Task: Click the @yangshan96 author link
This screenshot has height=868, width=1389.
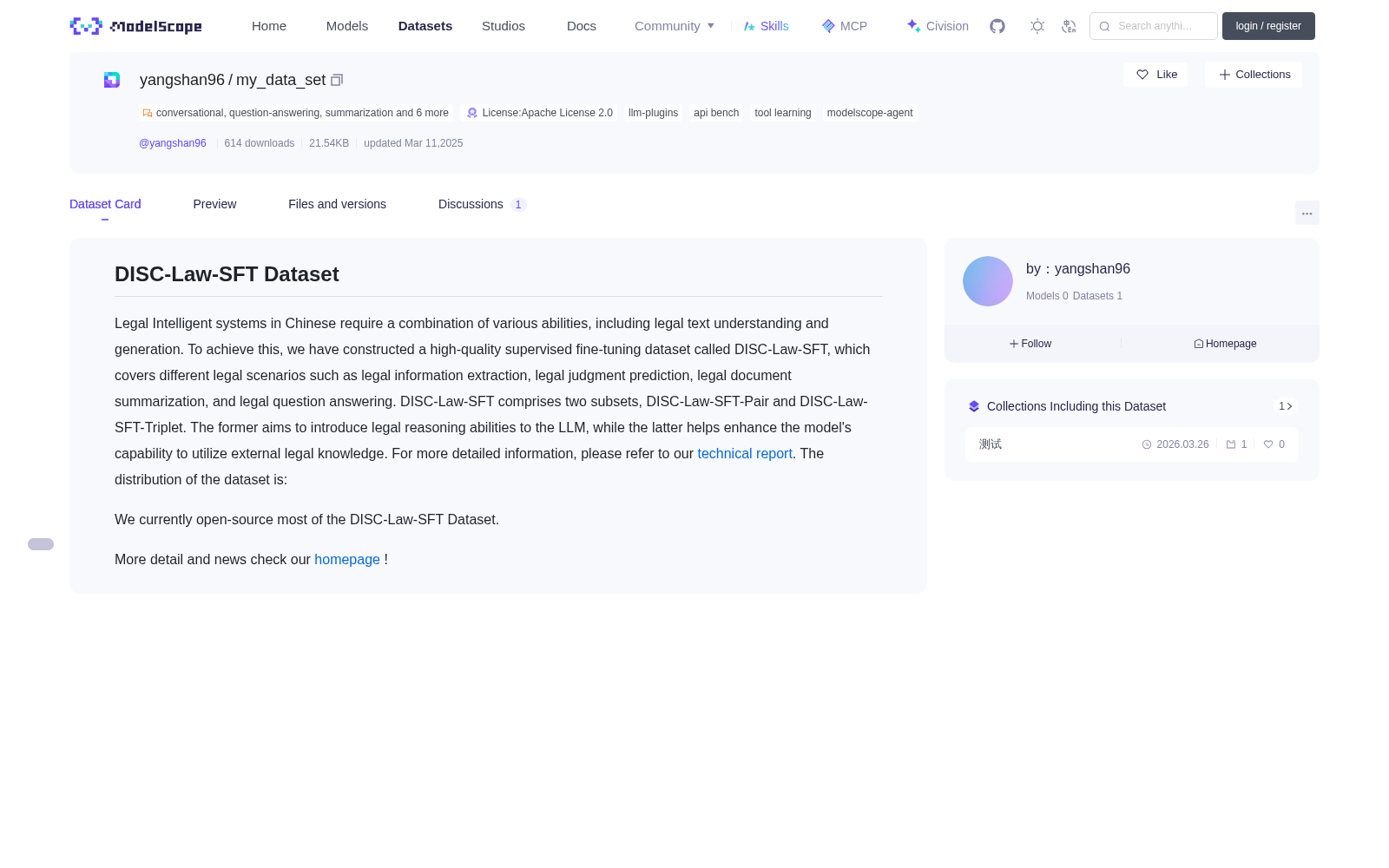Action: point(173,143)
